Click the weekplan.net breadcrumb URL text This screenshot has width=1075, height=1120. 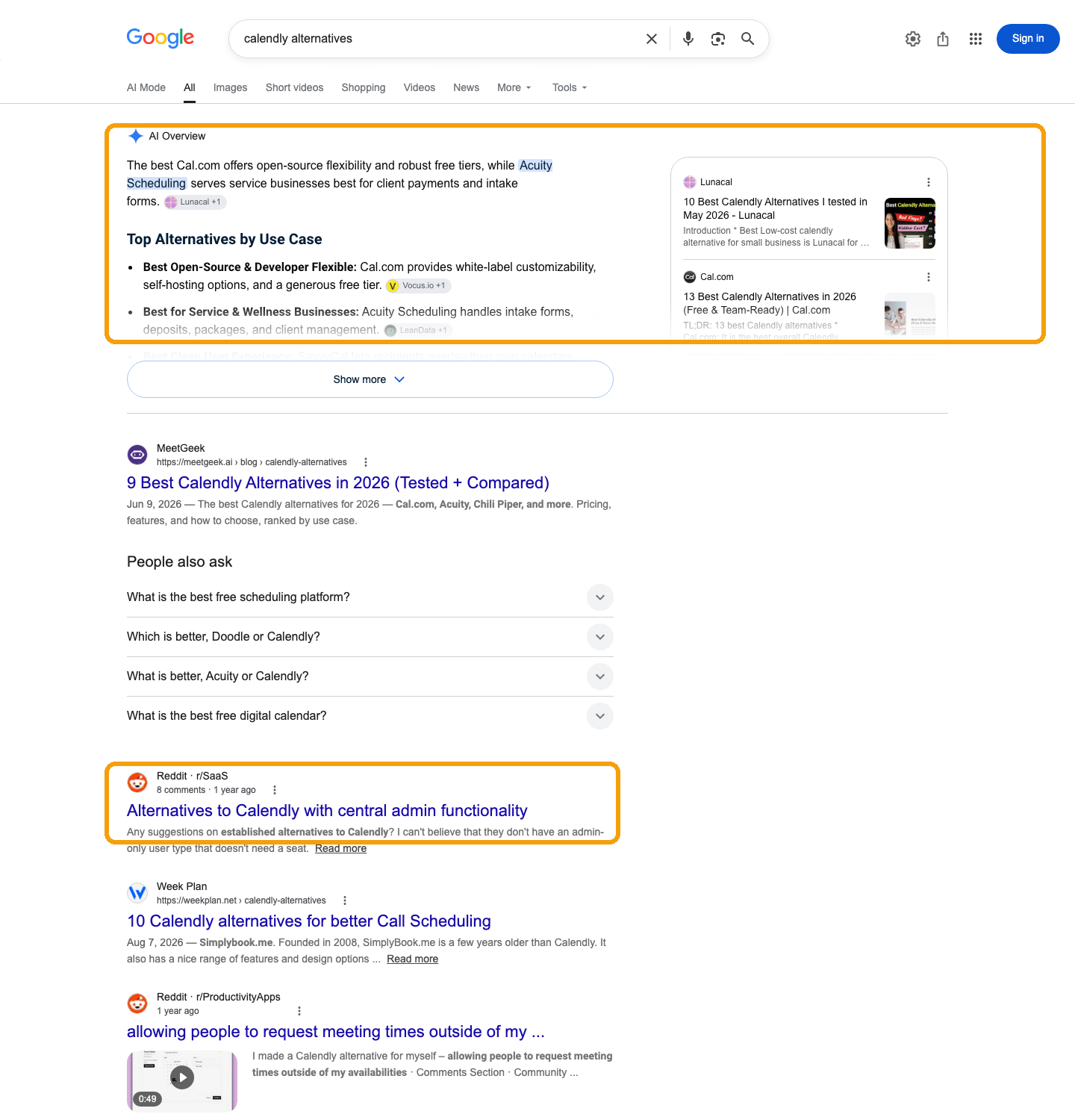(241, 900)
